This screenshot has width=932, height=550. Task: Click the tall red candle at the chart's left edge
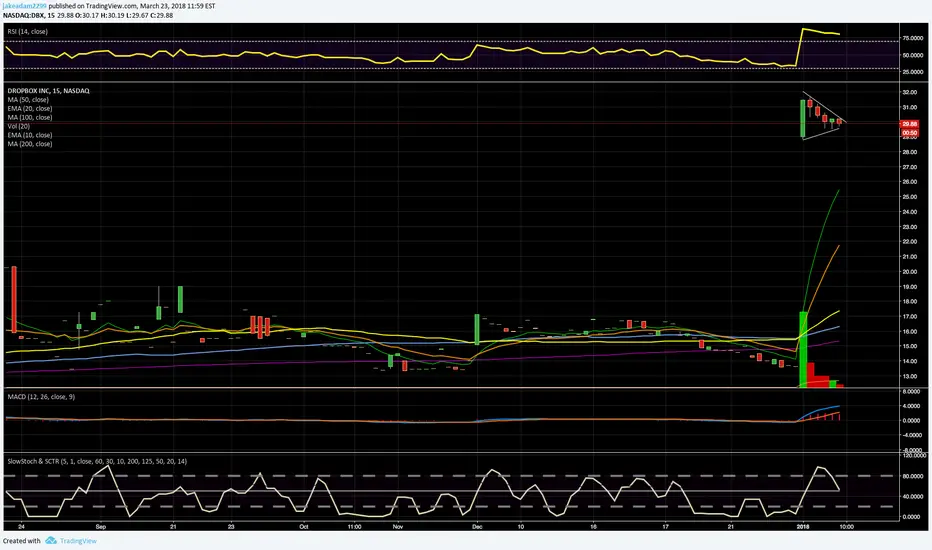14,299
